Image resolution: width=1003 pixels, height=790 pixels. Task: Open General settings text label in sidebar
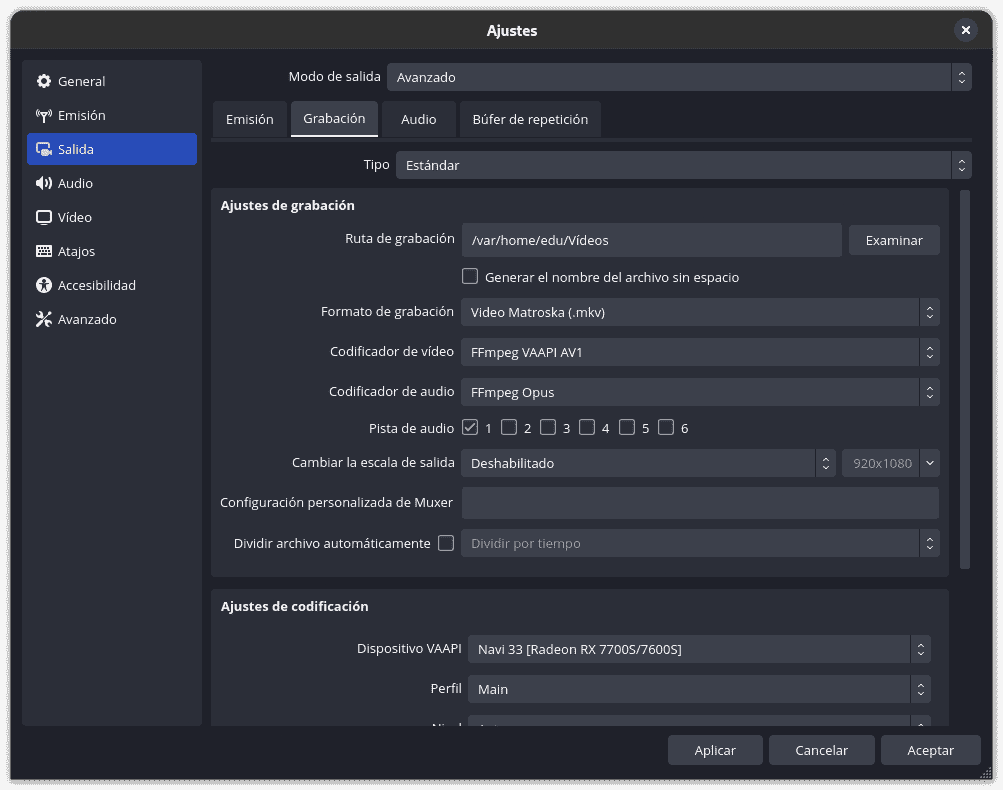81,81
